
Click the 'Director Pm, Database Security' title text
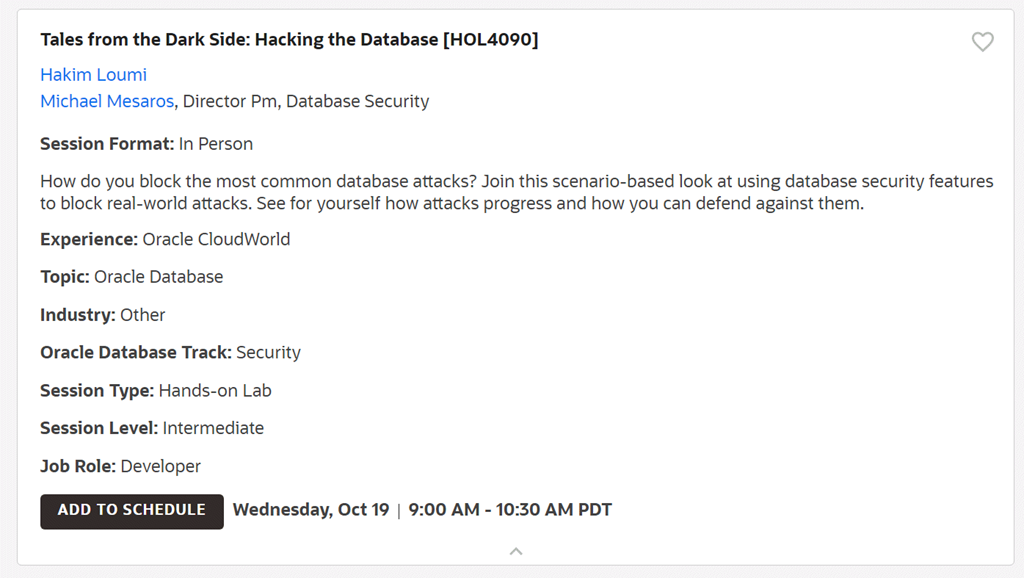click(306, 101)
